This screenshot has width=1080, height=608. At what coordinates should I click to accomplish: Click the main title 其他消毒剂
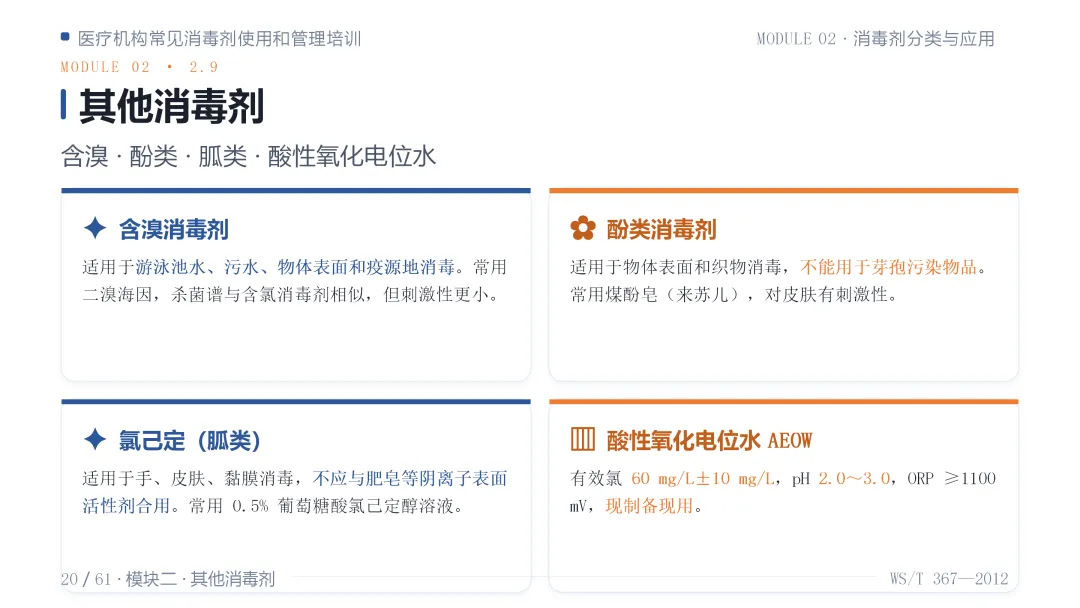click(x=172, y=106)
